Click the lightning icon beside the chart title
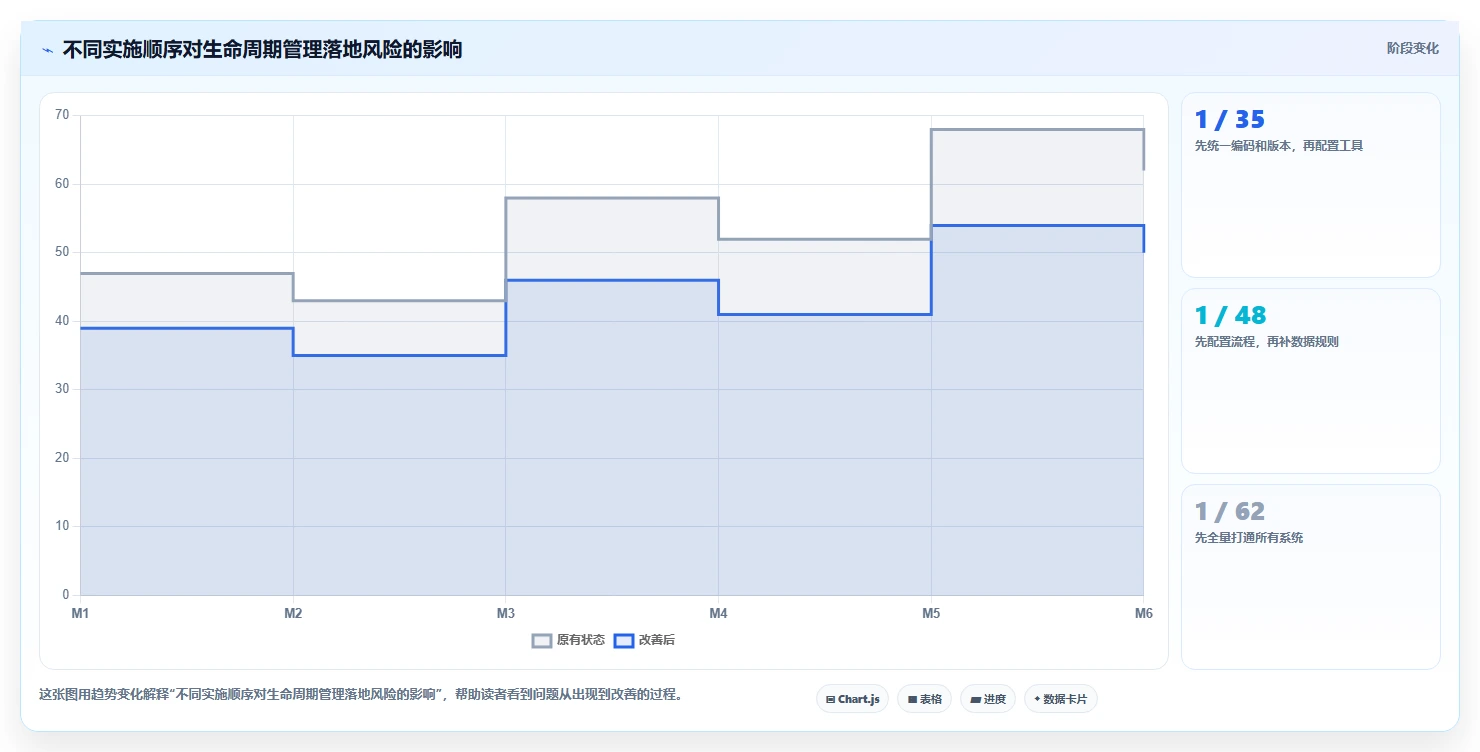The image size is (1480, 752). [47, 50]
